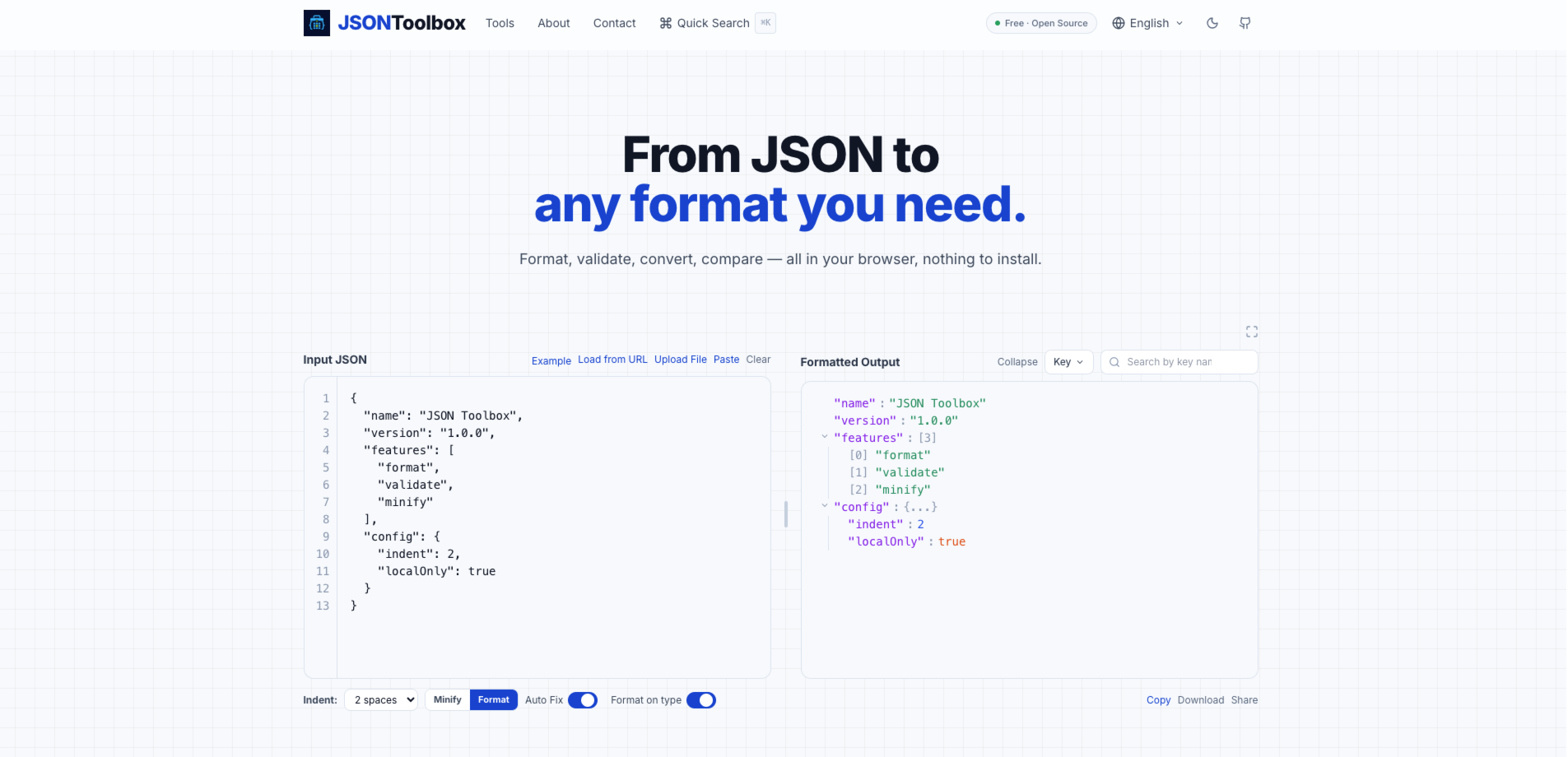Click the magnifier icon in search field
This screenshot has height=757, width=1568.
(x=1114, y=362)
